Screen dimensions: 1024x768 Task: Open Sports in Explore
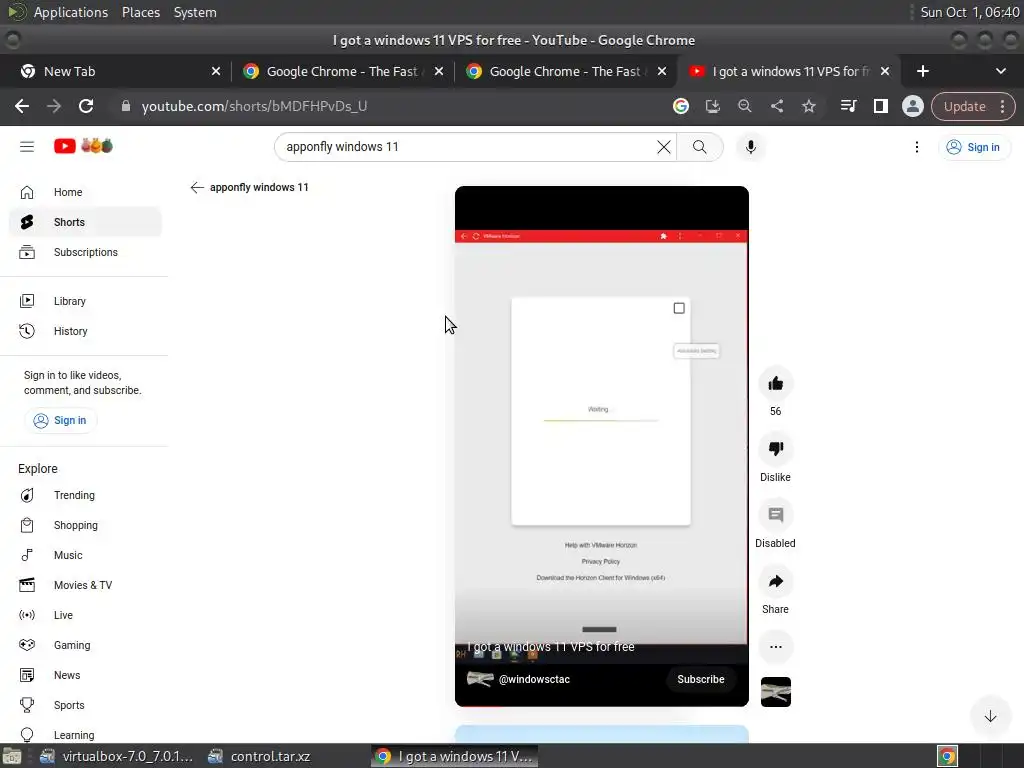pos(85,705)
